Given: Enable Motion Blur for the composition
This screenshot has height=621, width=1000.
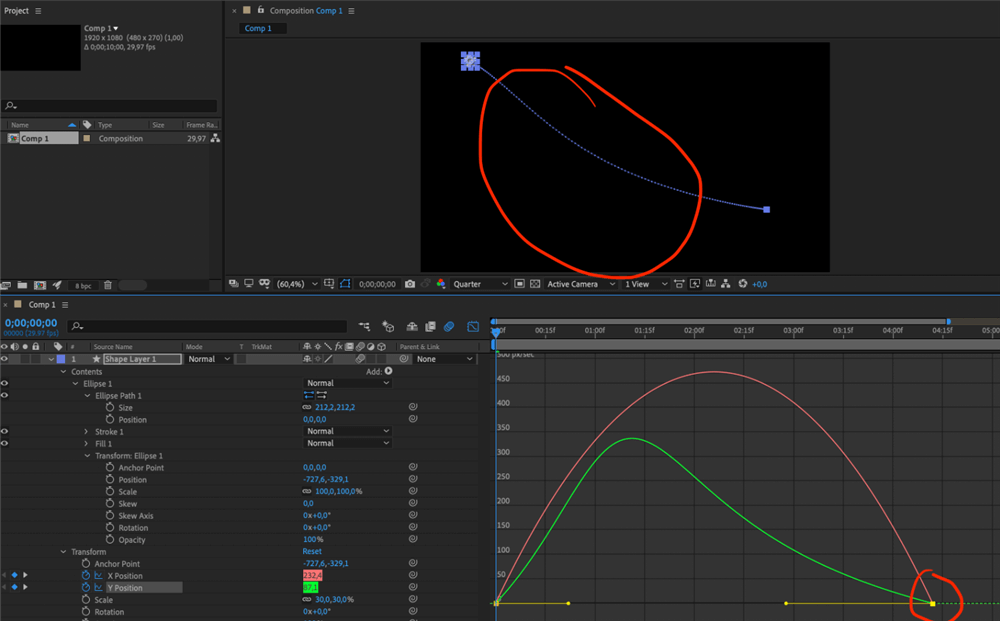Looking at the screenshot, I should (448, 326).
